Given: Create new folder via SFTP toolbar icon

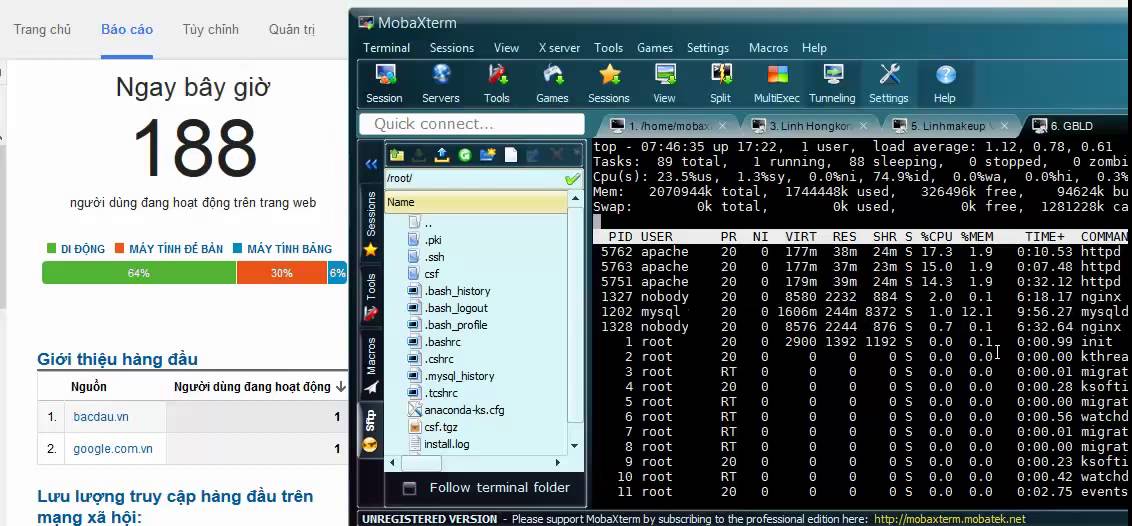Looking at the screenshot, I should point(488,154).
